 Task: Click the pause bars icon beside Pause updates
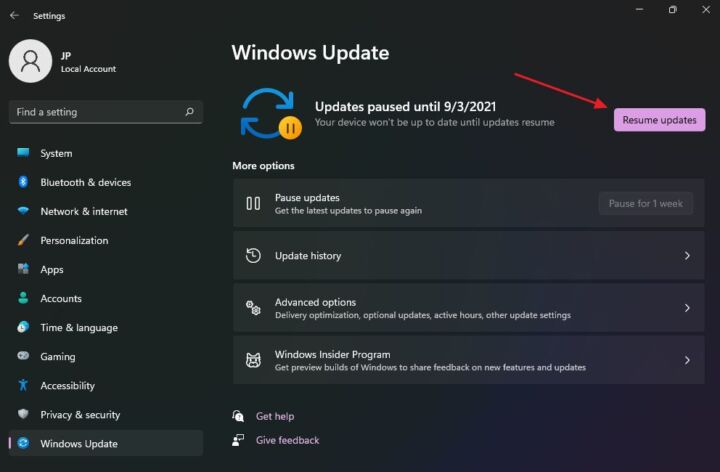253,203
